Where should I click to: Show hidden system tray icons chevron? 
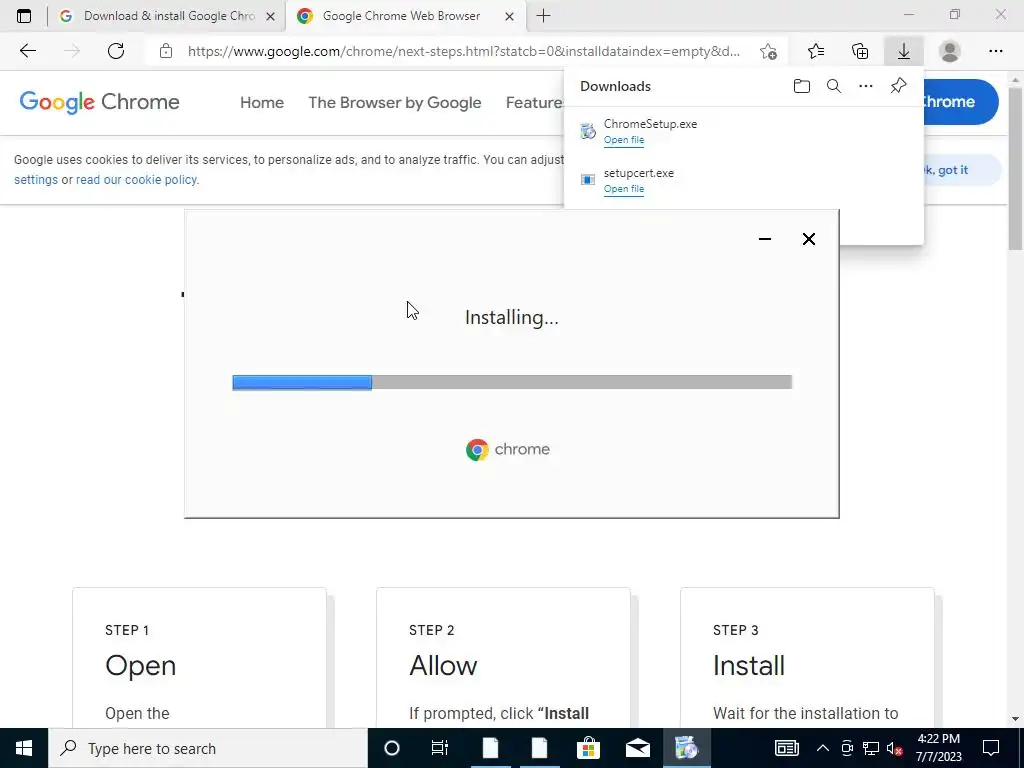823,748
